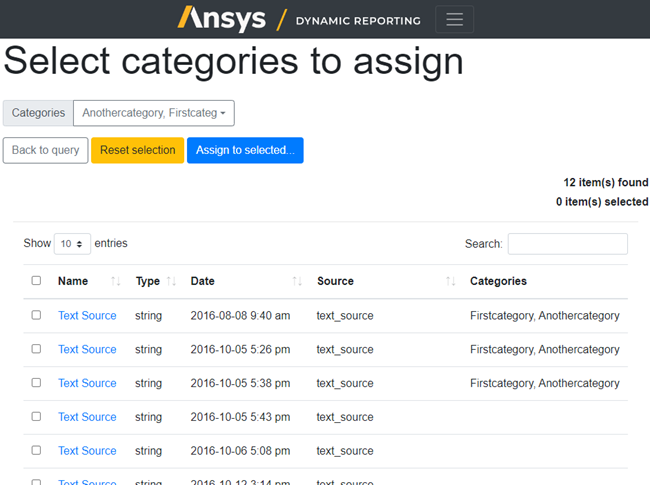Change the Show entries count dropdown
This screenshot has height=485, width=650.
pos(72,244)
